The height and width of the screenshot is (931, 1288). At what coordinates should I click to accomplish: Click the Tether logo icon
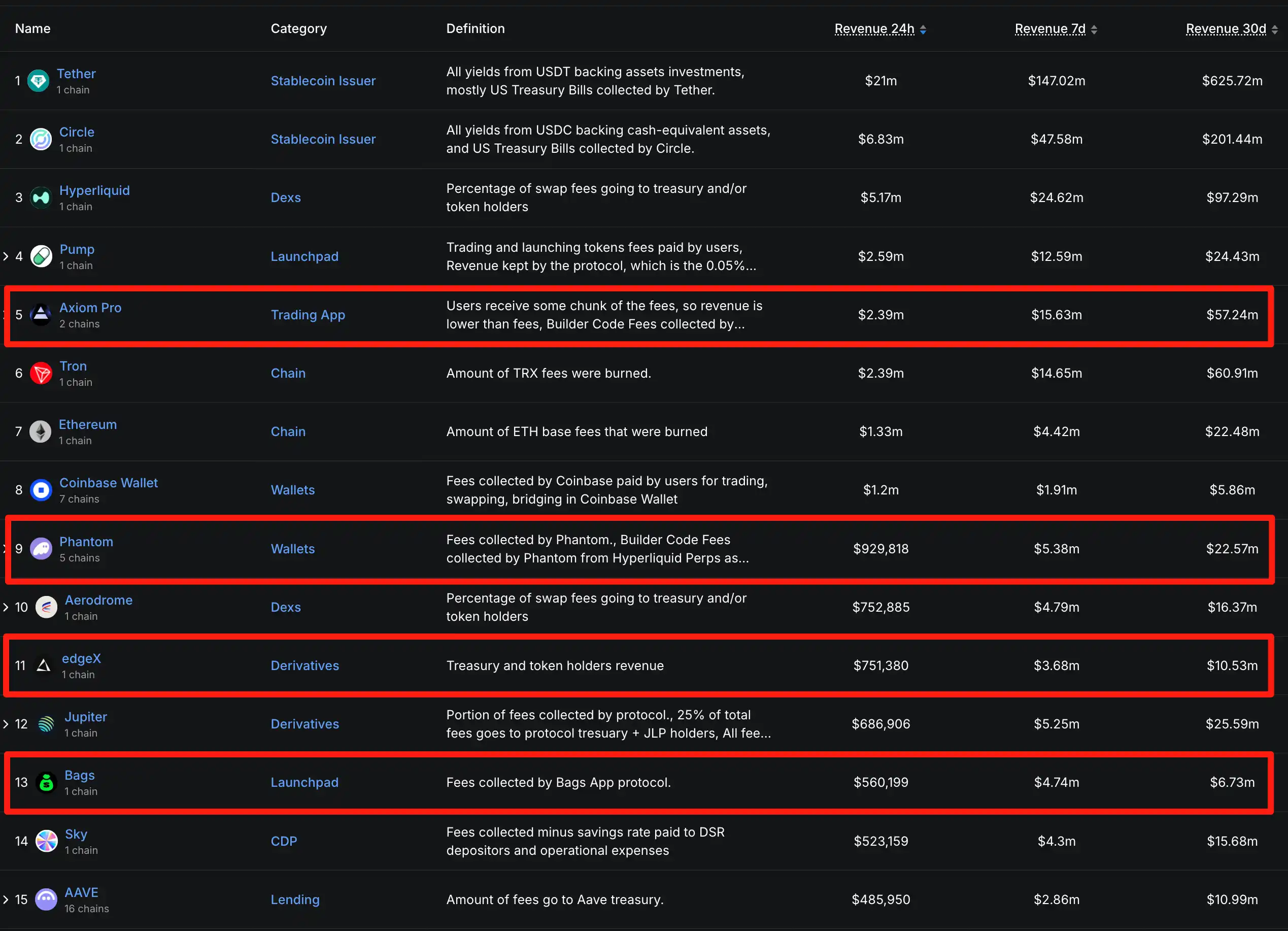(38, 81)
